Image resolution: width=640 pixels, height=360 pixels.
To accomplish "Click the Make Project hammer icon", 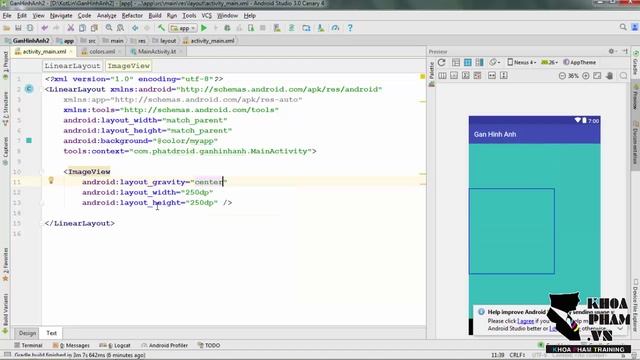I will pyautogui.click(x=161, y=28).
